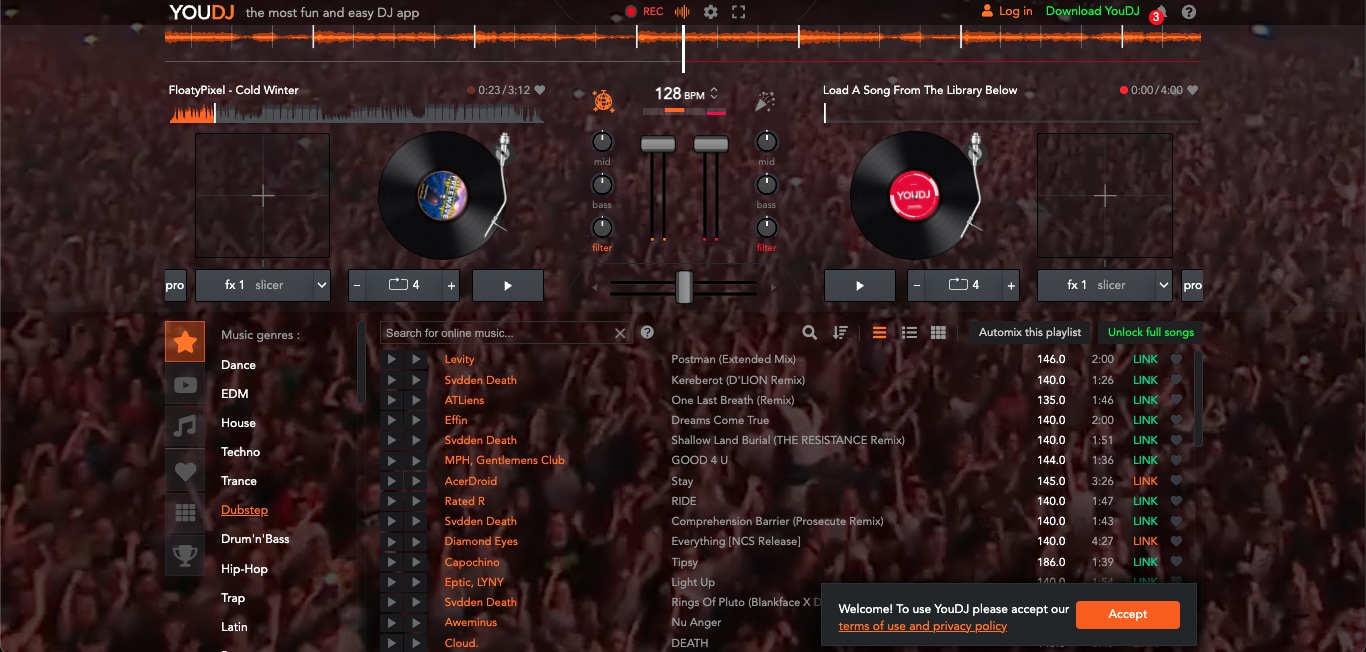Select the Techno genre
1366x652 pixels.
pos(240,452)
